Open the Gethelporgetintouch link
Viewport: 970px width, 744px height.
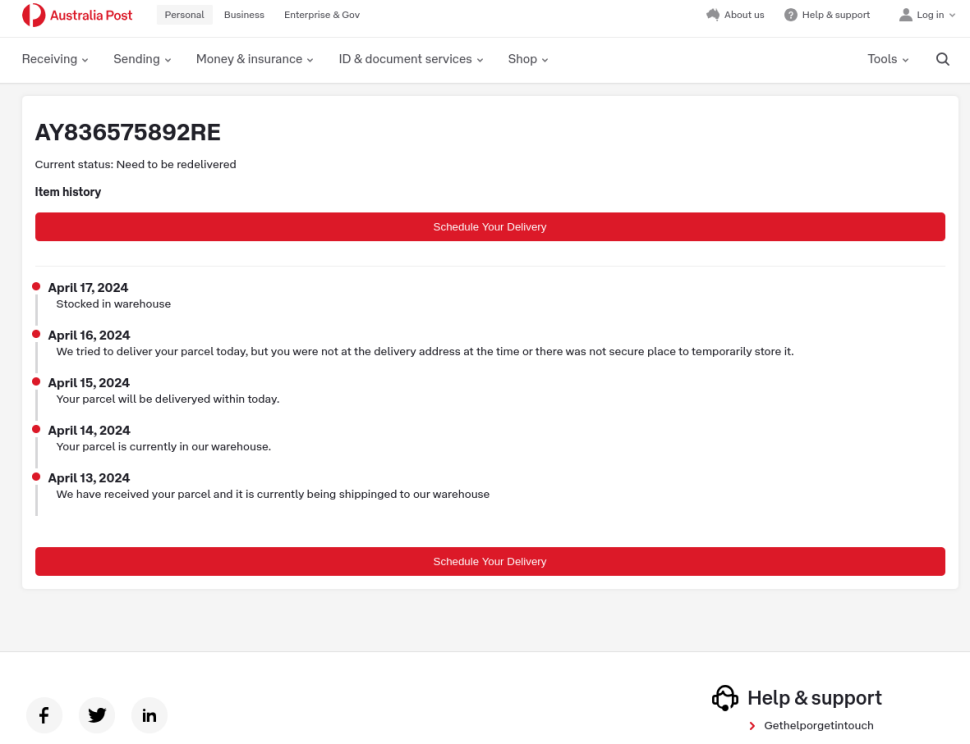pos(817,725)
